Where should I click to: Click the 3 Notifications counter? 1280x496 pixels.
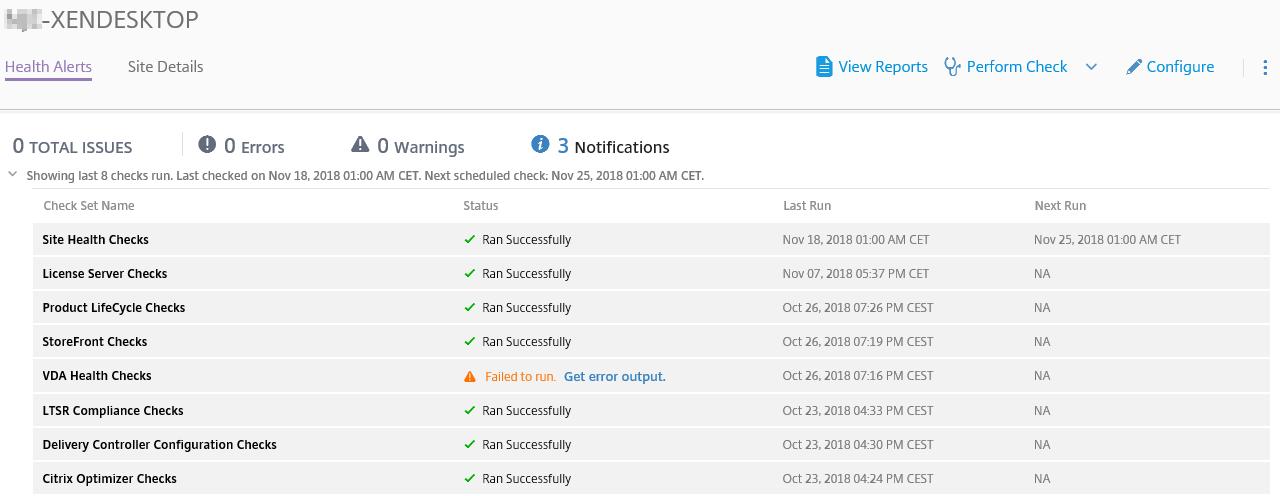612,147
